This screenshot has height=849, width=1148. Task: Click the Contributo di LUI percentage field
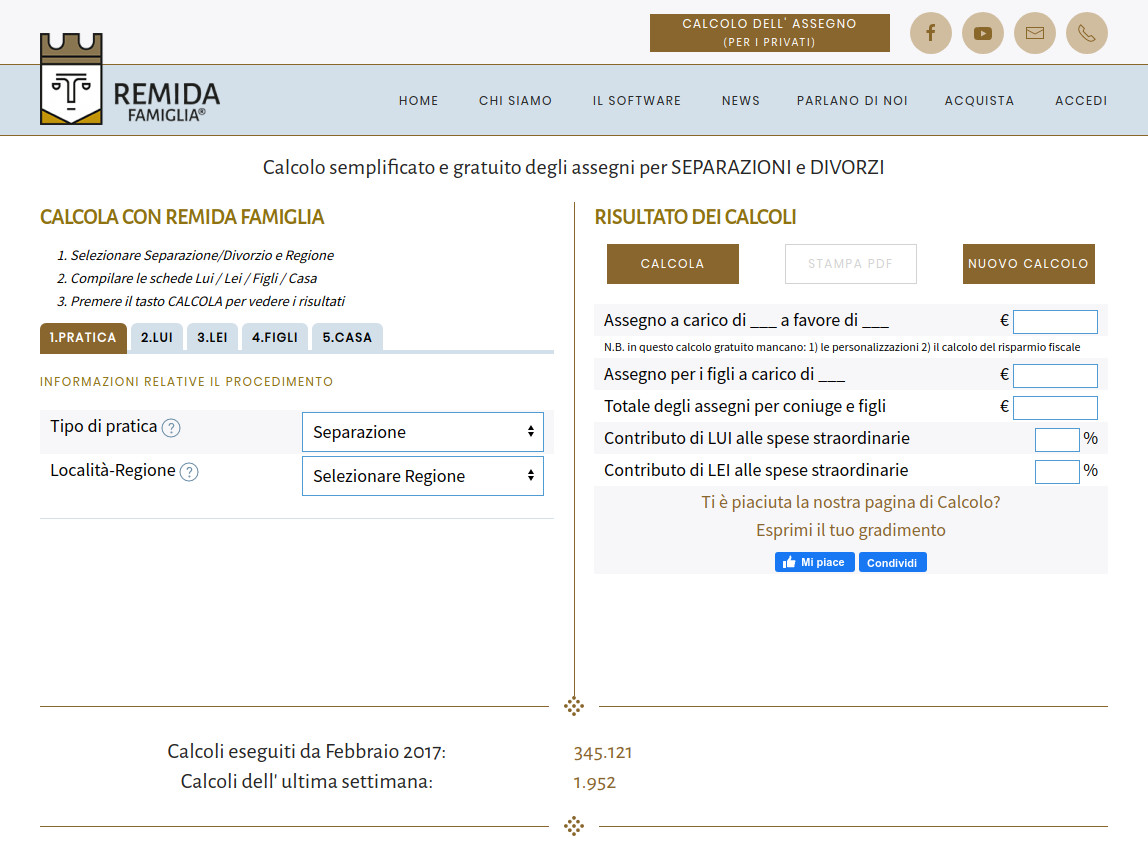(x=1057, y=440)
